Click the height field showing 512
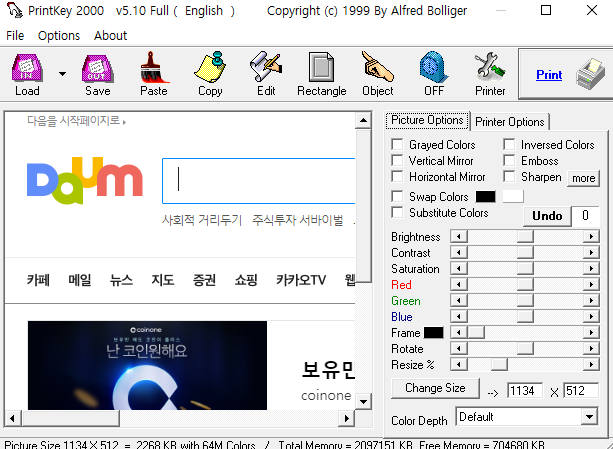The width and height of the screenshot is (613, 449). point(581,390)
